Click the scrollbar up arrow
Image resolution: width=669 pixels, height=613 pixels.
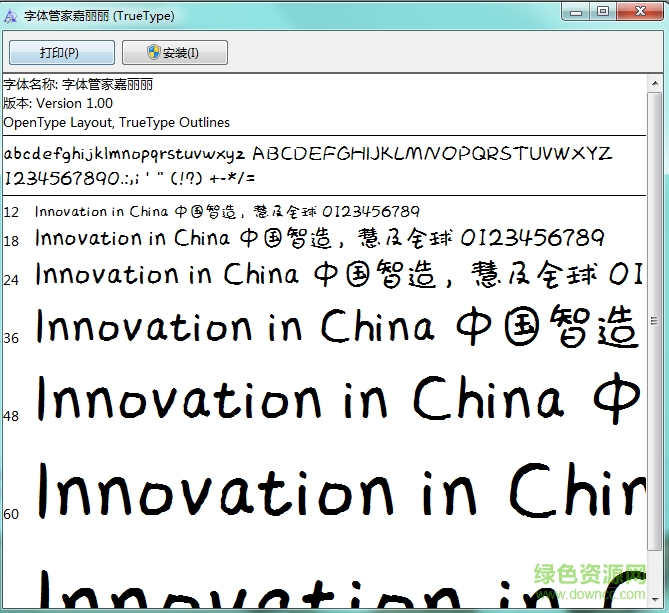[x=655, y=83]
